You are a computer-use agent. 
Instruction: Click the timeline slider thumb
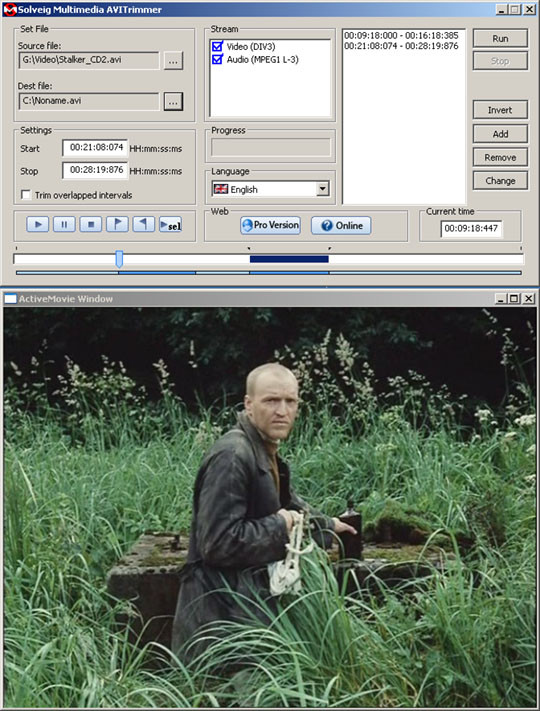(x=119, y=259)
